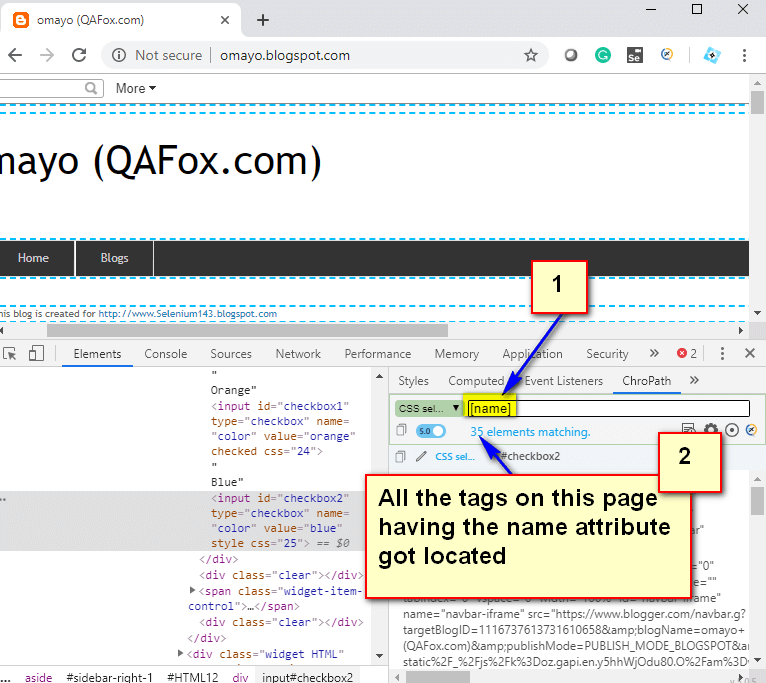
Task: Open the Selenium IDE extension icon
Action: pyautogui.click(x=635, y=55)
